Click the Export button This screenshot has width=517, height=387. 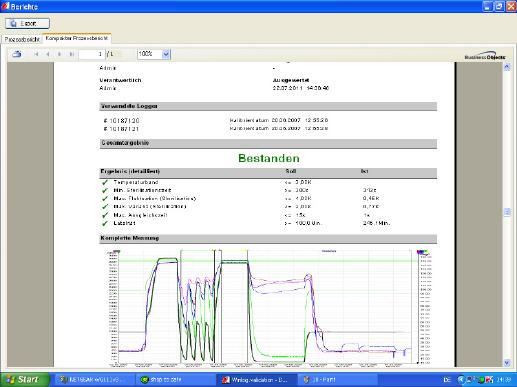[x=27, y=23]
